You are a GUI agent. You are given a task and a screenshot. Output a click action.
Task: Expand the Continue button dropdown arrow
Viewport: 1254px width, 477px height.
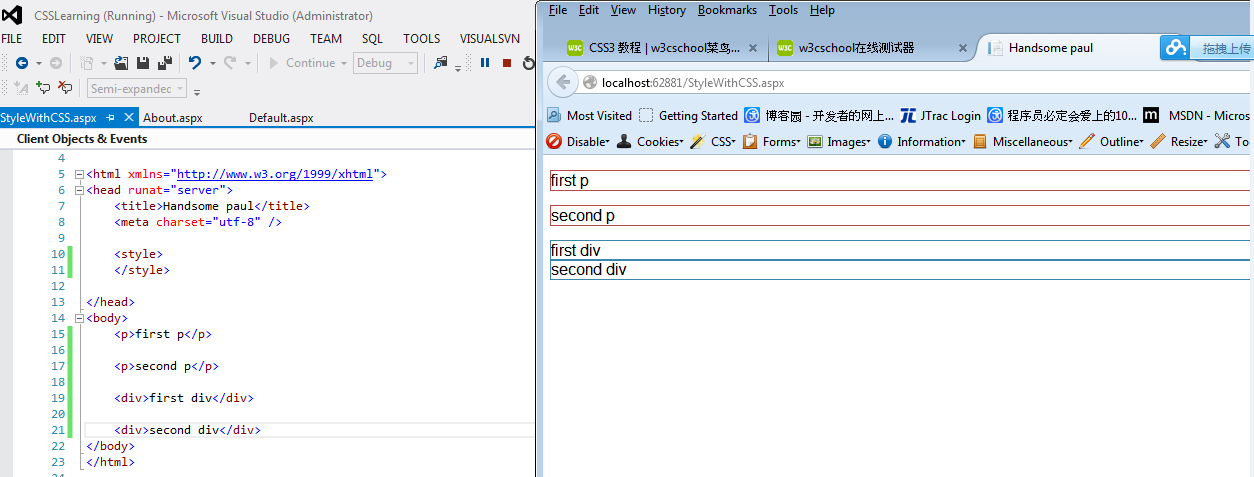point(344,63)
